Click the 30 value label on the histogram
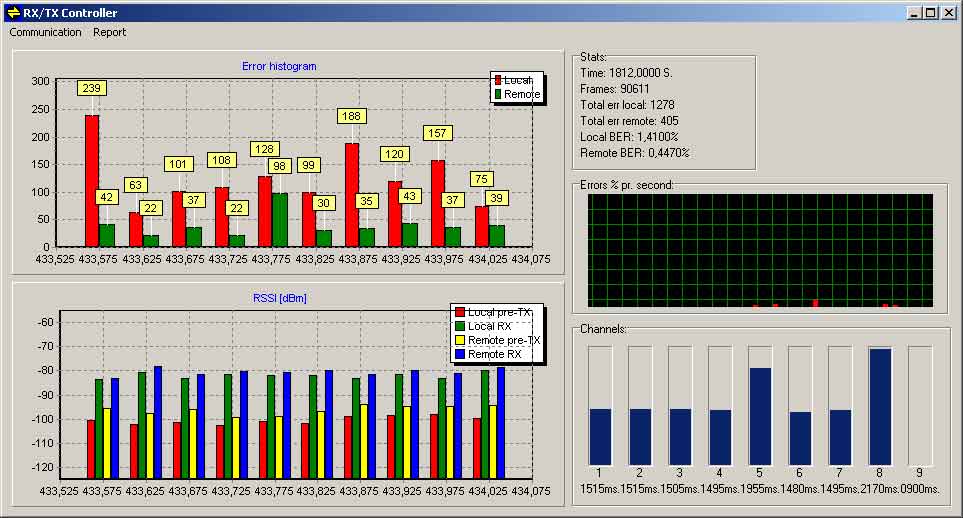The width and height of the screenshot is (963, 518). coord(324,203)
